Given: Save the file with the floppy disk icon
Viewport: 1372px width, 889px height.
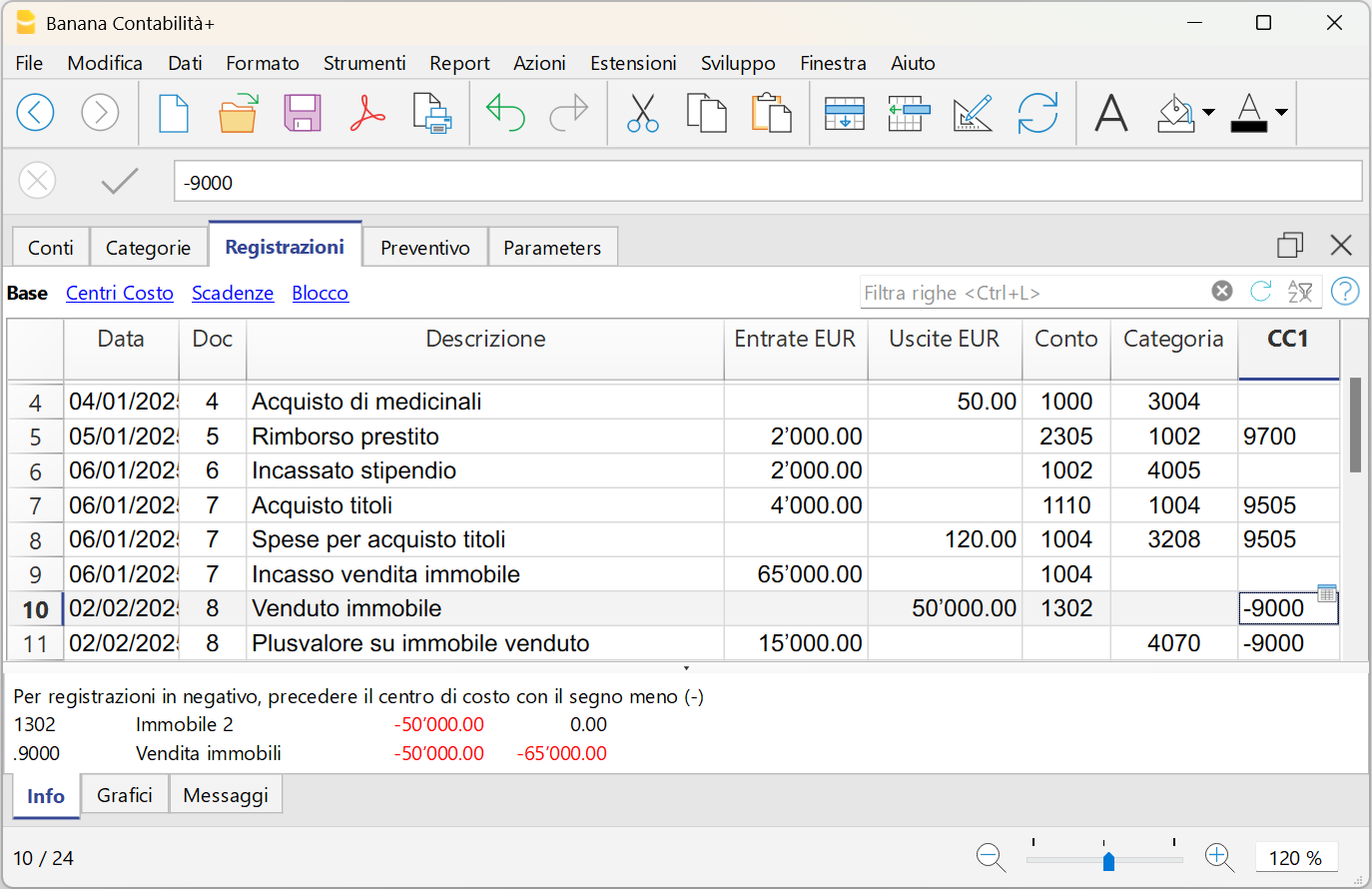Looking at the screenshot, I should coord(303,113).
